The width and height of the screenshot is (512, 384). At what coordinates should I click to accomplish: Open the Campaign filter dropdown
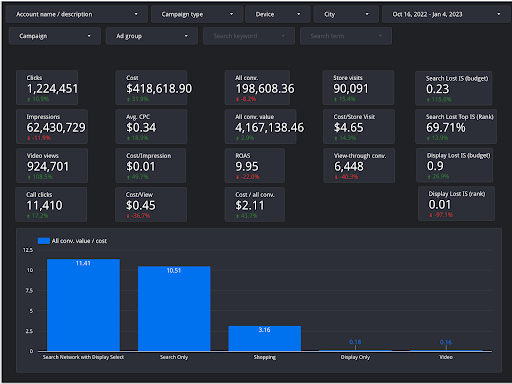[x=55, y=36]
